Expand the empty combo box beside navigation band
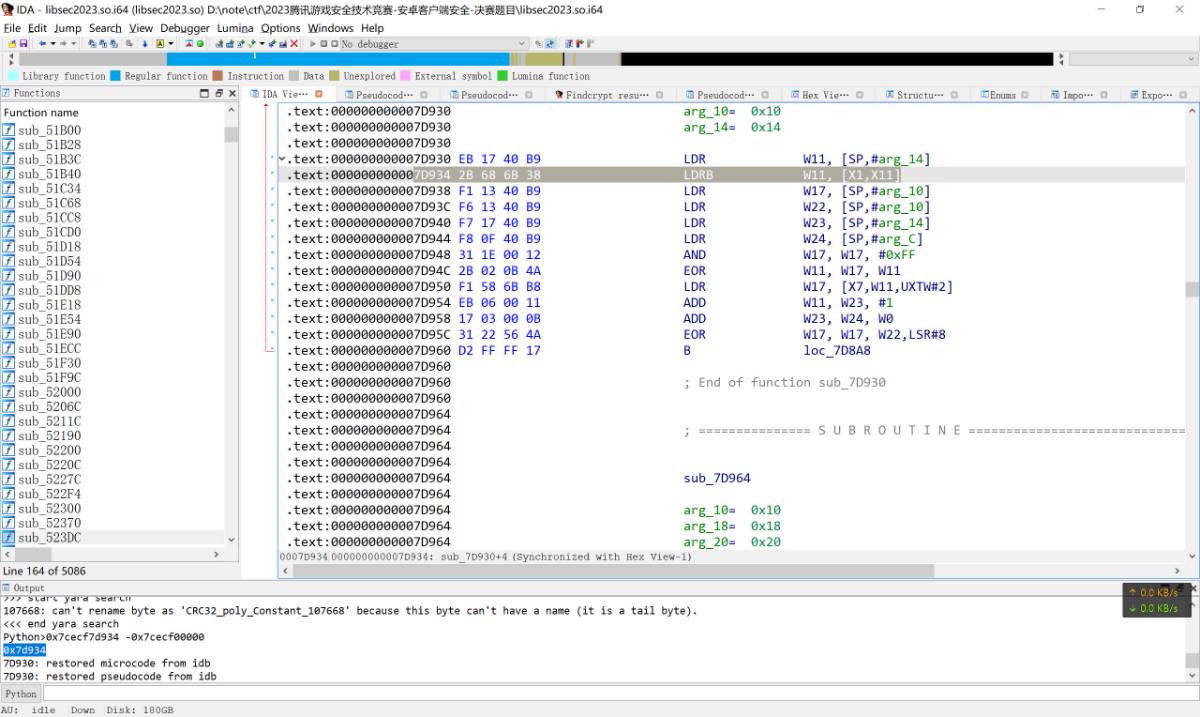Viewport: 1200px width, 717px height. (1189, 60)
